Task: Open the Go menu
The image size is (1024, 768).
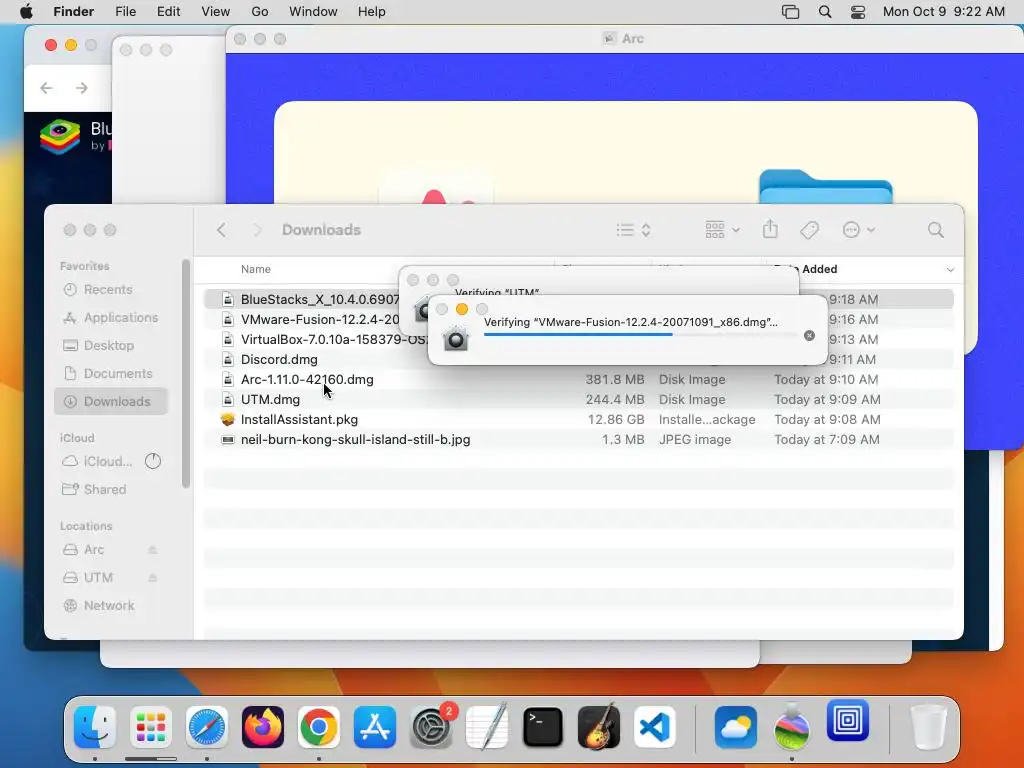Action: click(260, 12)
